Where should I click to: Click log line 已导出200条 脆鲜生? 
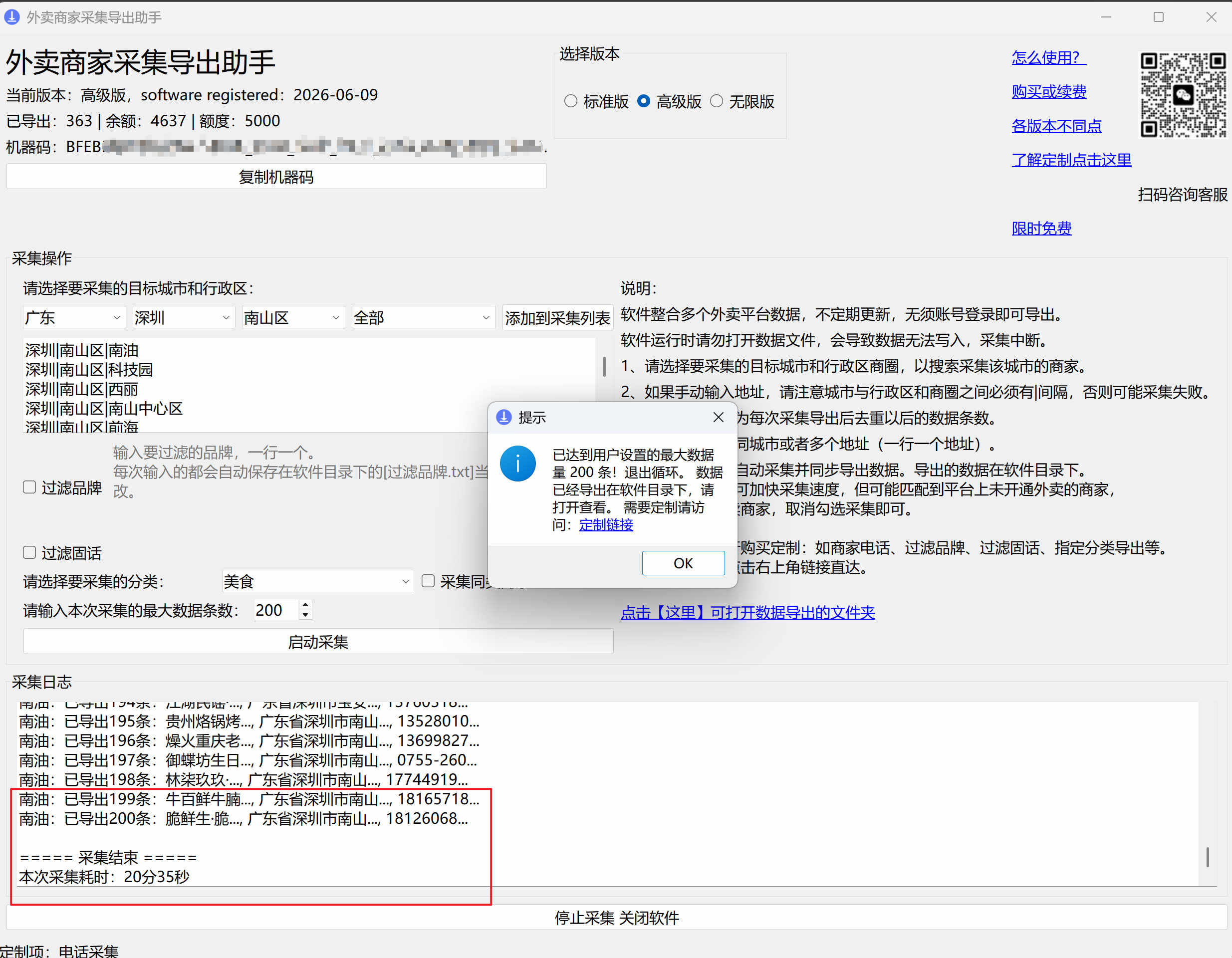click(x=243, y=818)
